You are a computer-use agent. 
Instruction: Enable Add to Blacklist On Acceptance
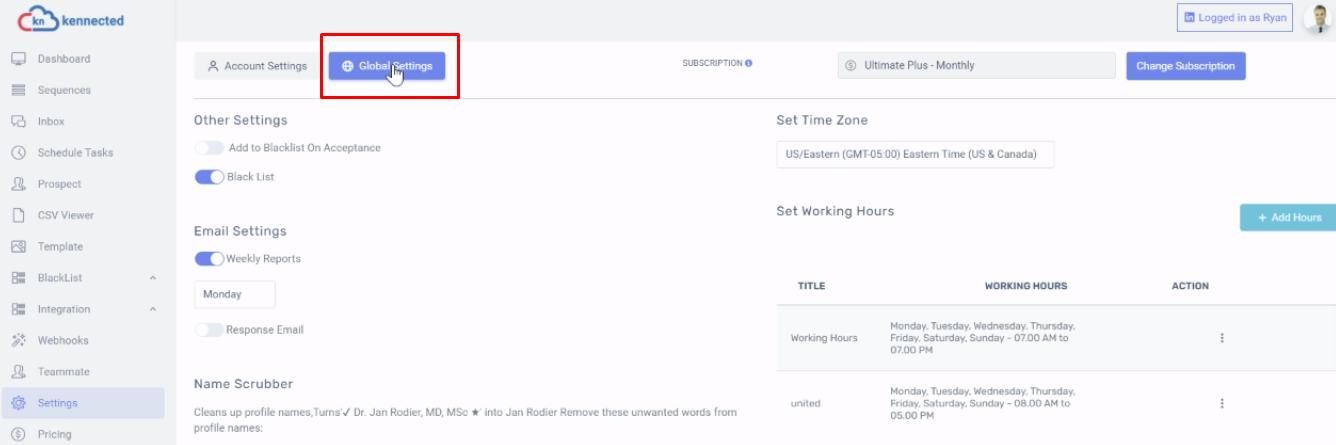point(209,148)
